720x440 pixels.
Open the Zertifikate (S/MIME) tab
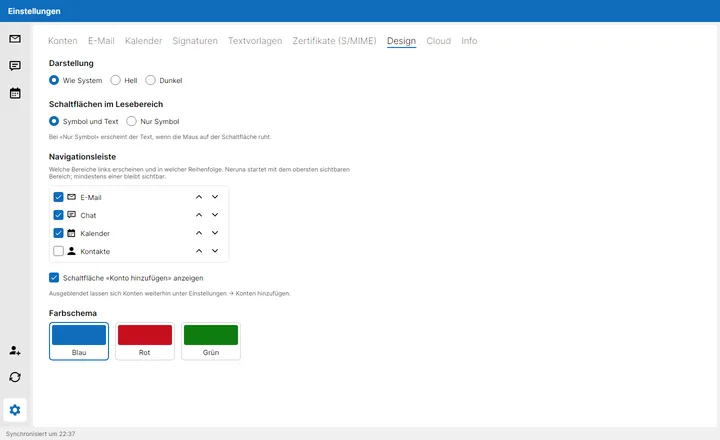334,41
